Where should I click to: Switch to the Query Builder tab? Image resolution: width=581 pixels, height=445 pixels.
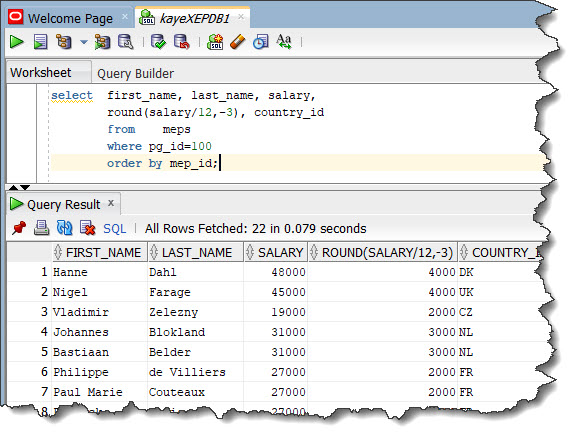[x=135, y=73]
